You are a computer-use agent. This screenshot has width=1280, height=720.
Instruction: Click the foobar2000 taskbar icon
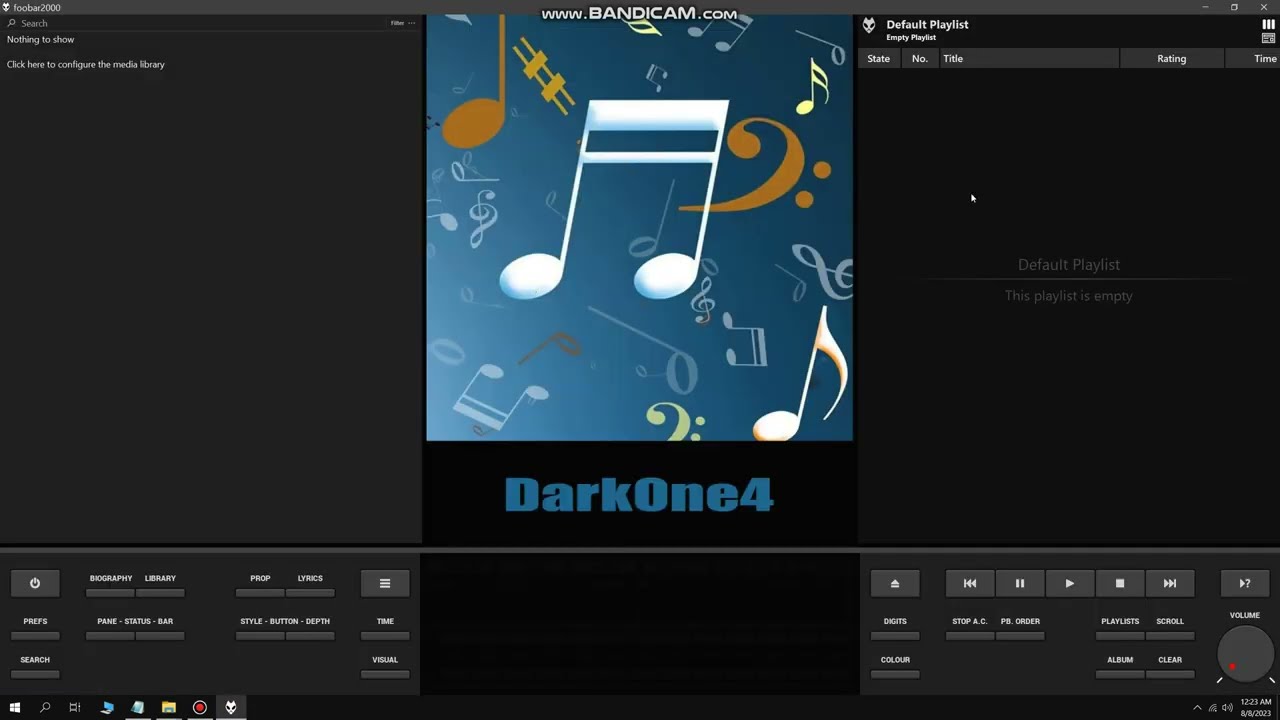pos(231,707)
